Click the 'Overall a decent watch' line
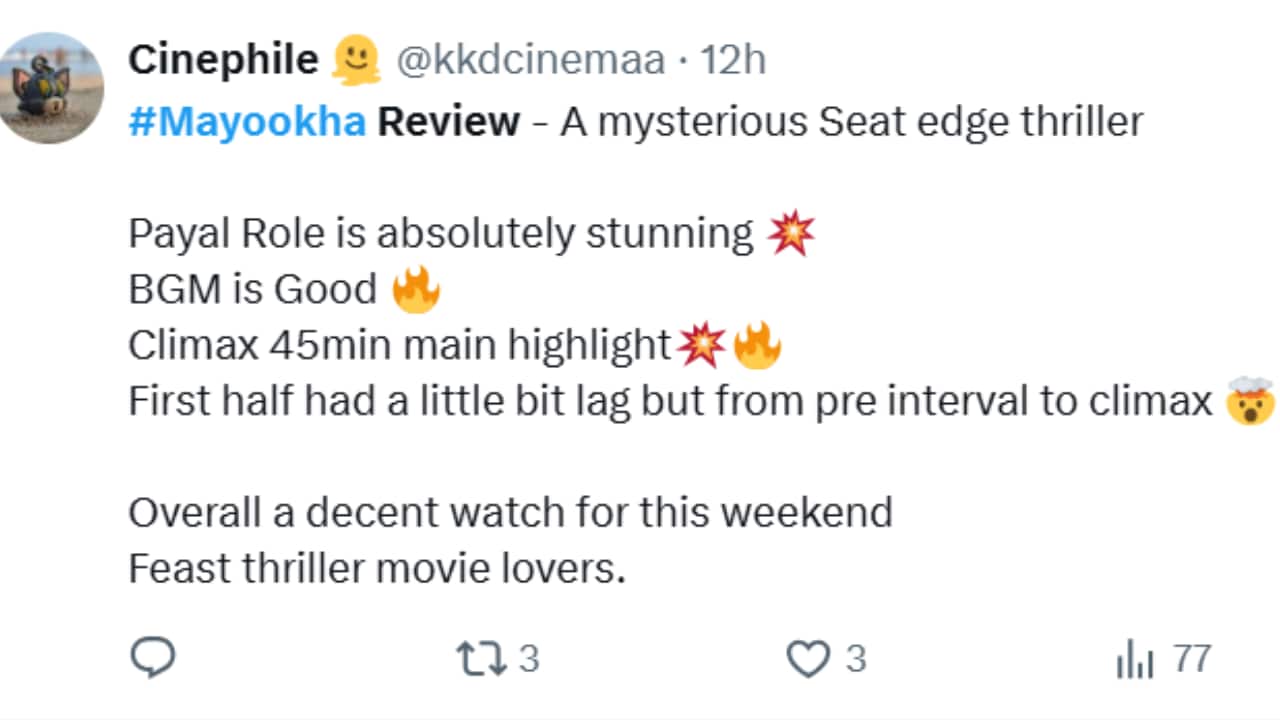The height and width of the screenshot is (720, 1280). [x=510, y=513]
